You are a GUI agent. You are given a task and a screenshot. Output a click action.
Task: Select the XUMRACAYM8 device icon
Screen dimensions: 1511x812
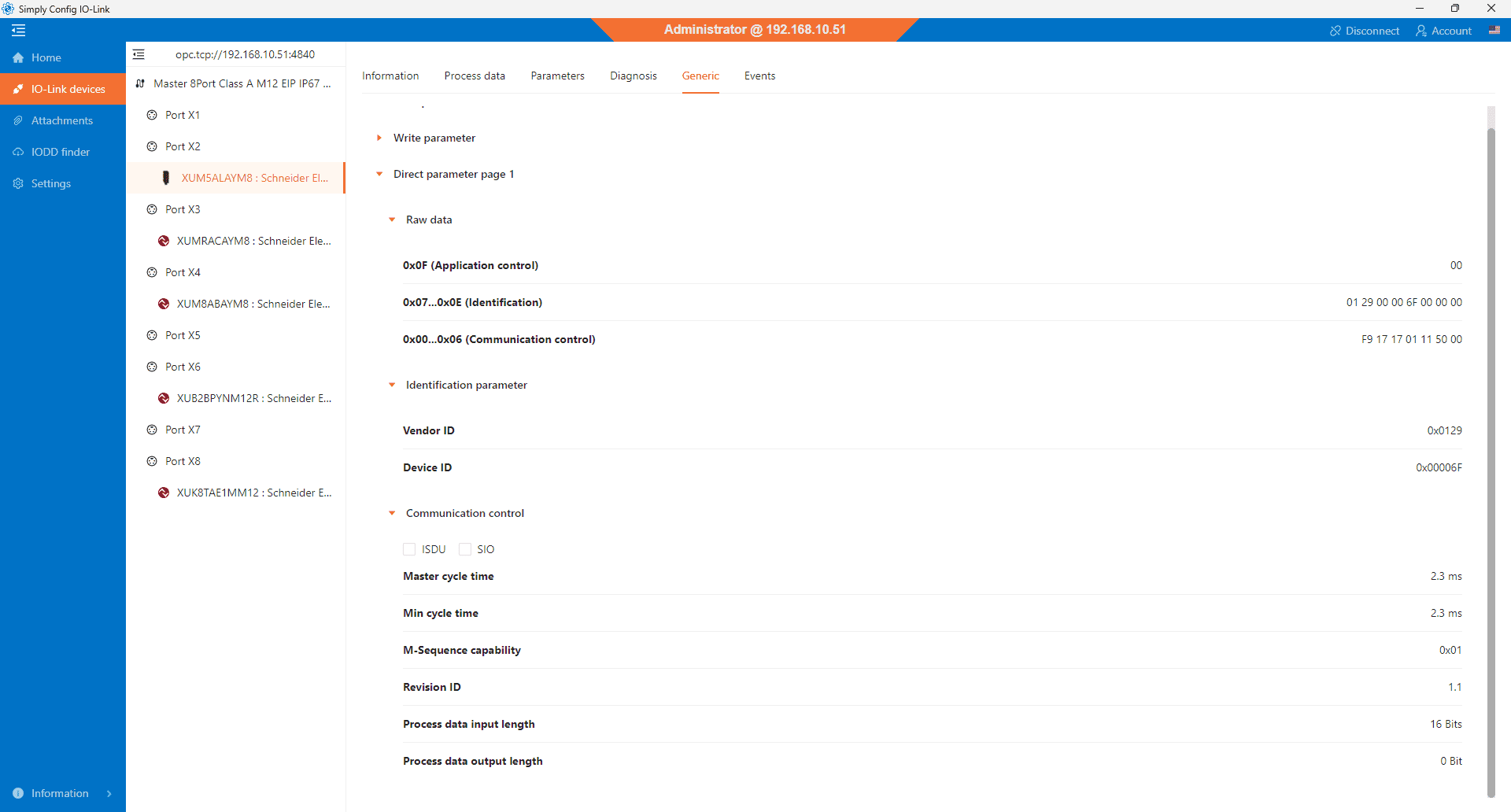164,241
